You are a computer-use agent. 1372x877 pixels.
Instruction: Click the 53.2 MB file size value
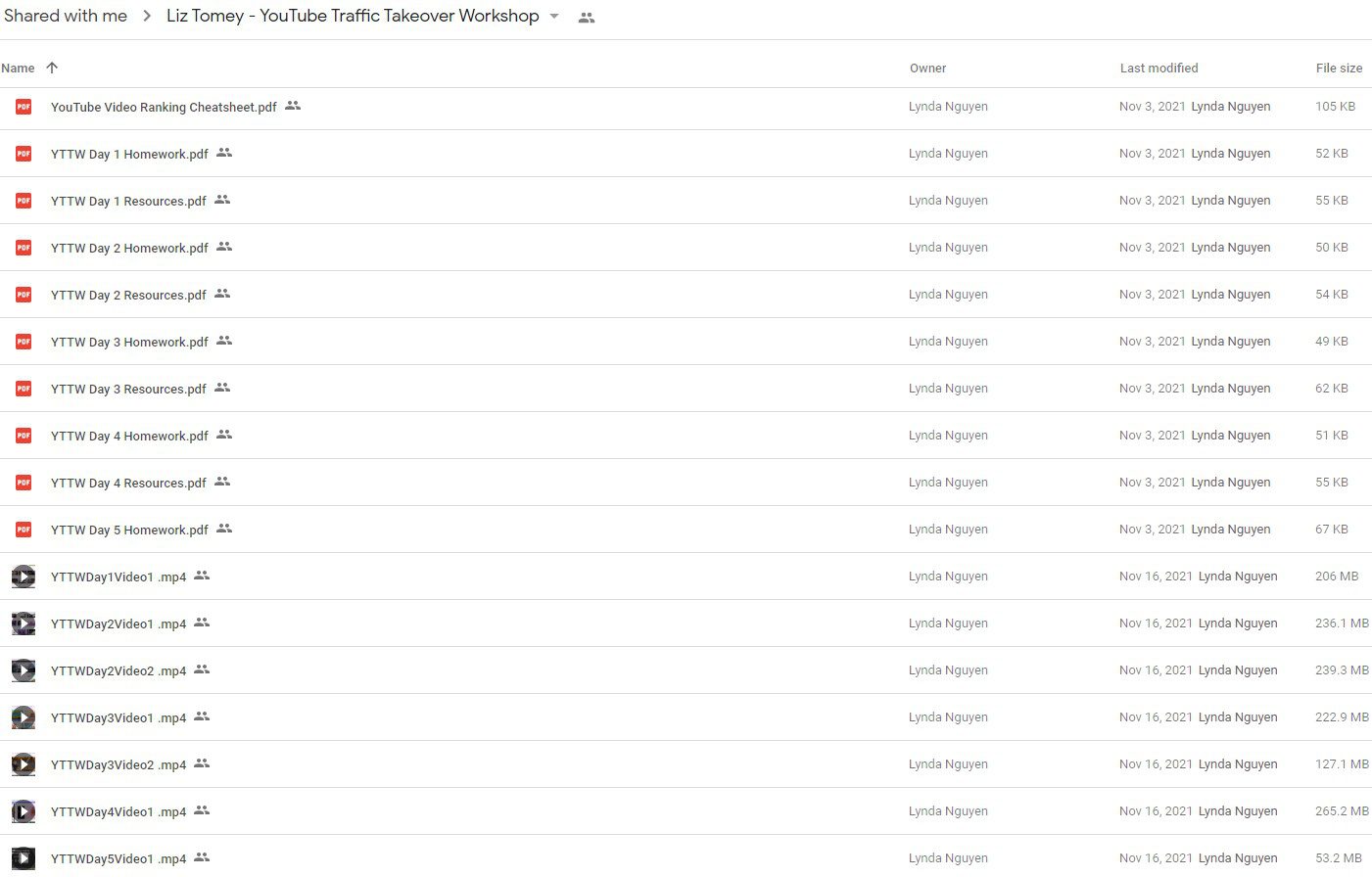pyautogui.click(x=1339, y=858)
